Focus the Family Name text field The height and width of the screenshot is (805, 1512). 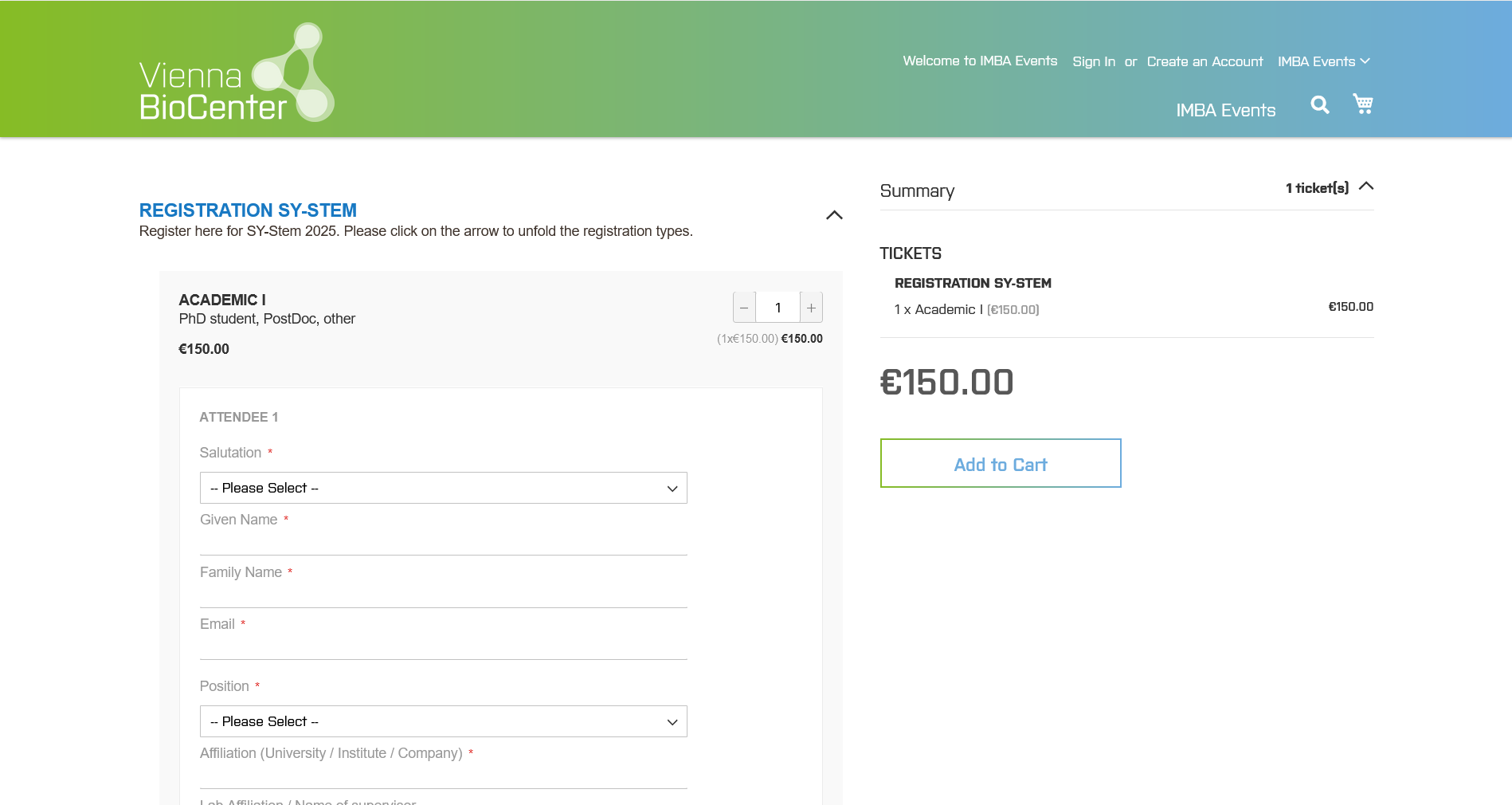443,595
